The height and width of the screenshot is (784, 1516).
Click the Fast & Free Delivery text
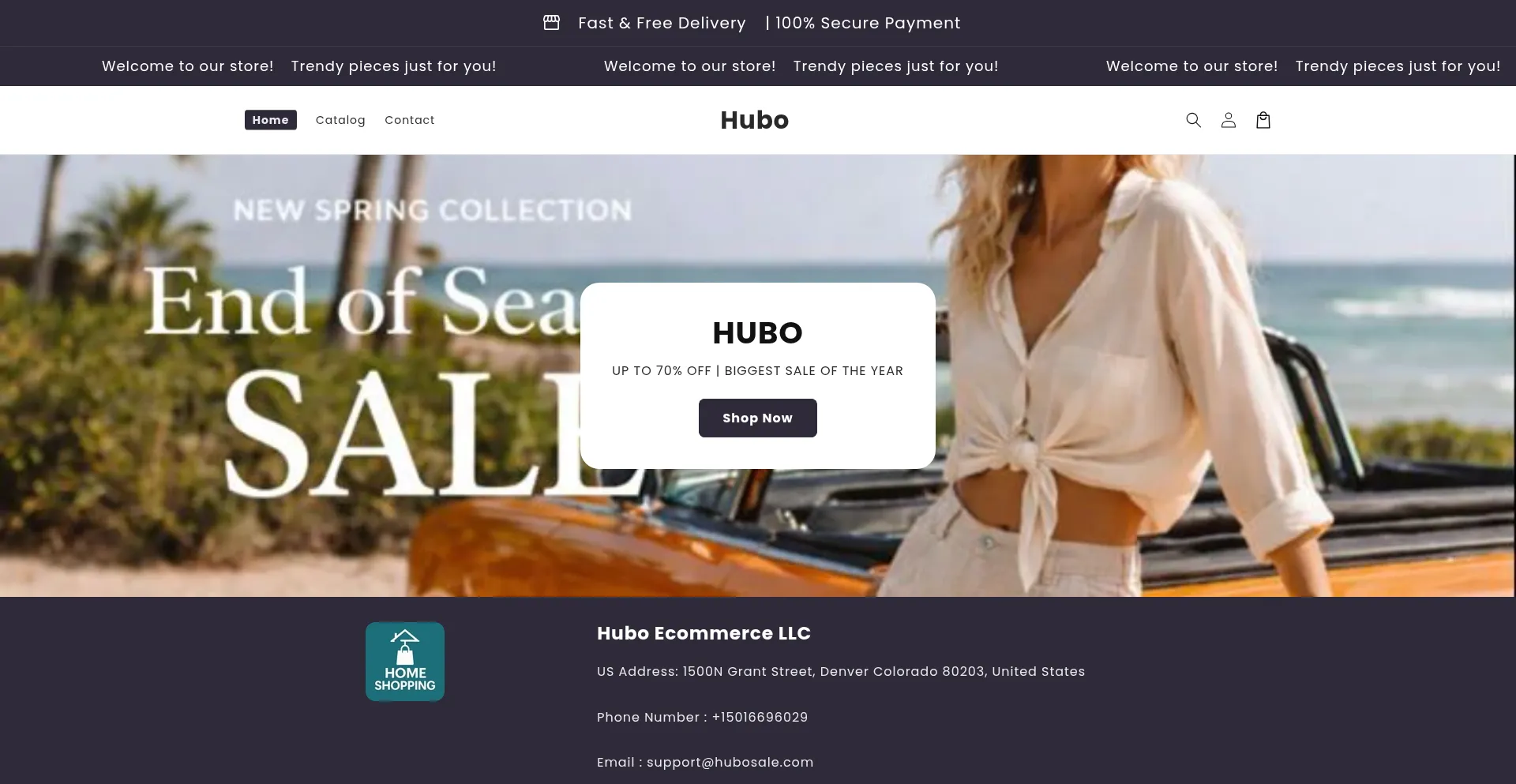click(x=661, y=23)
